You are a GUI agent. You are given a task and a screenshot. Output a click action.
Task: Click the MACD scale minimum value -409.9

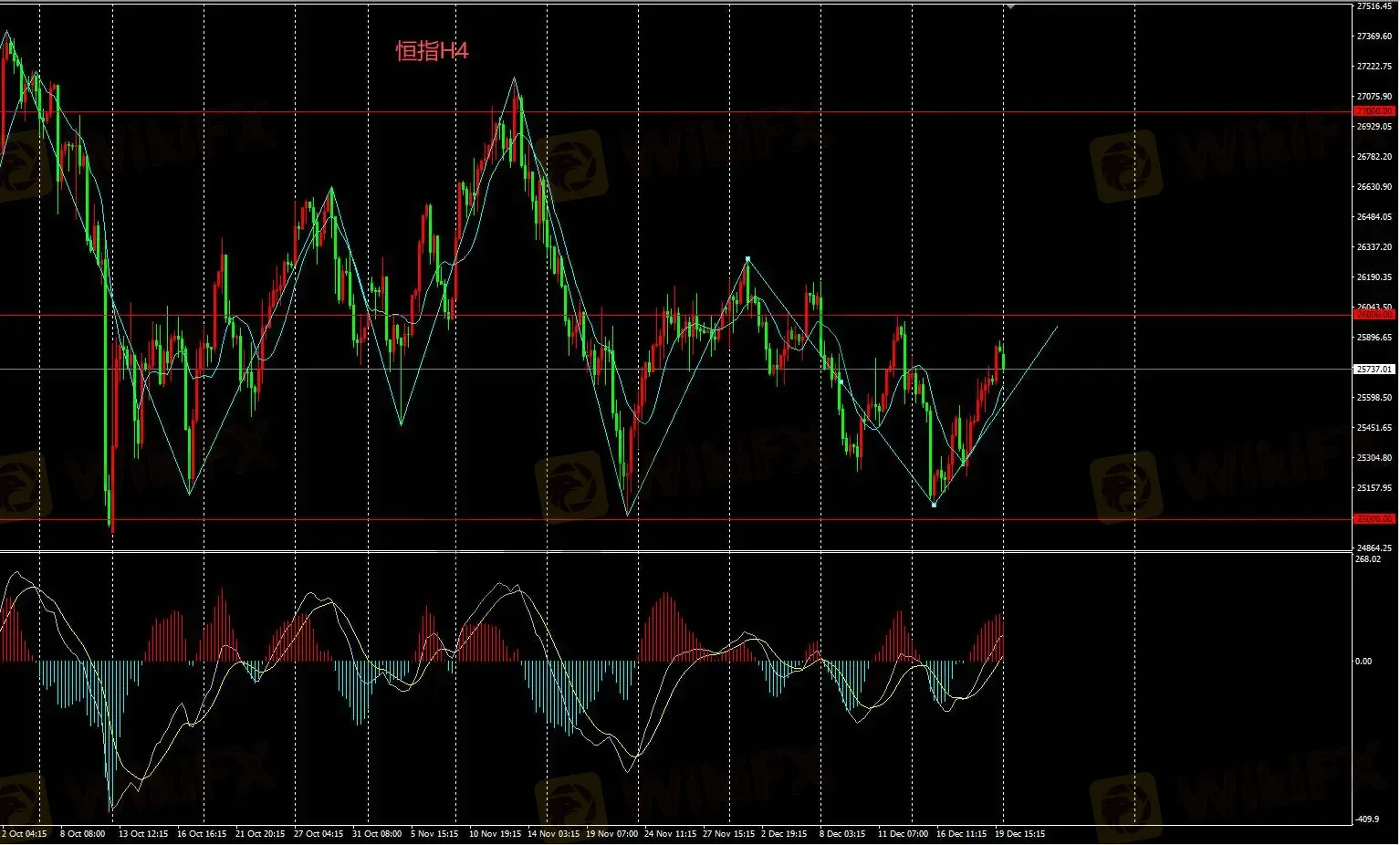1368,819
